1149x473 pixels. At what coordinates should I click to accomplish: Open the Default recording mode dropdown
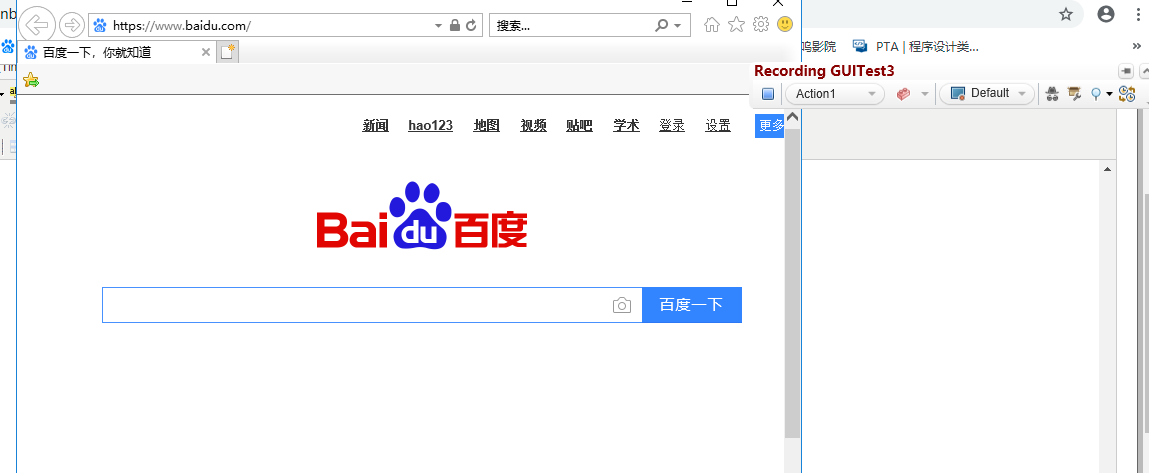[987, 94]
